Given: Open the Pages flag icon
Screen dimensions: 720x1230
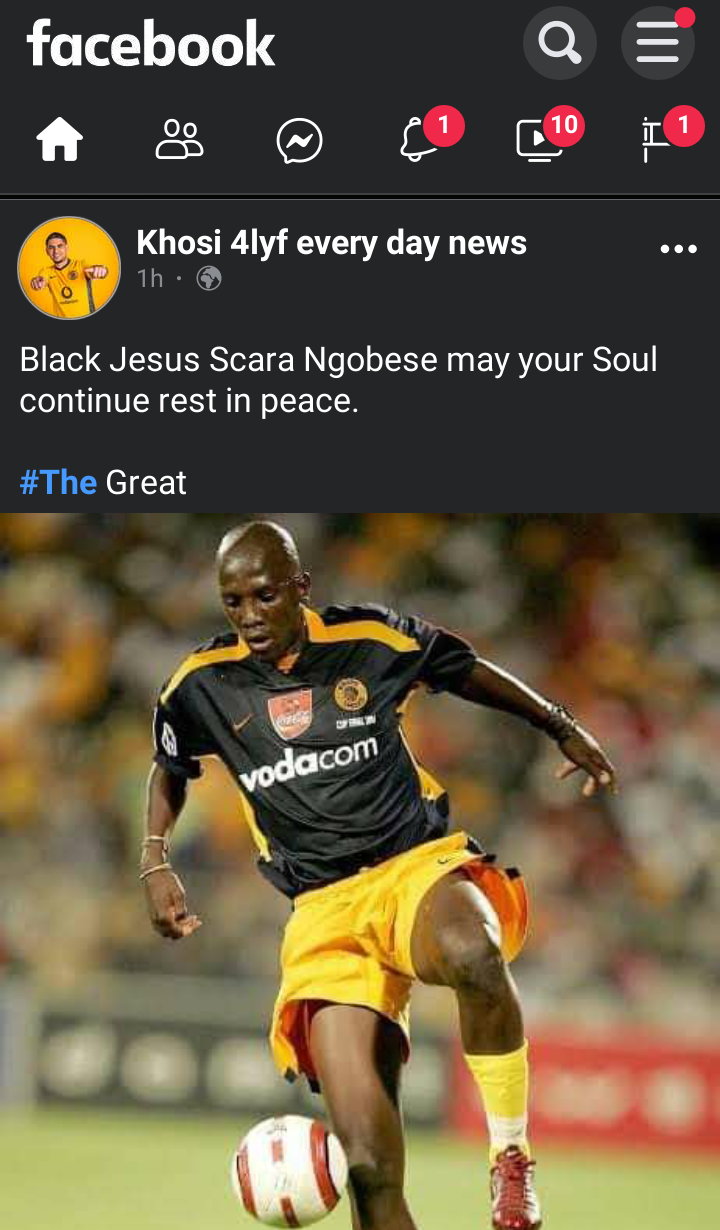Looking at the screenshot, I should coord(656,141).
